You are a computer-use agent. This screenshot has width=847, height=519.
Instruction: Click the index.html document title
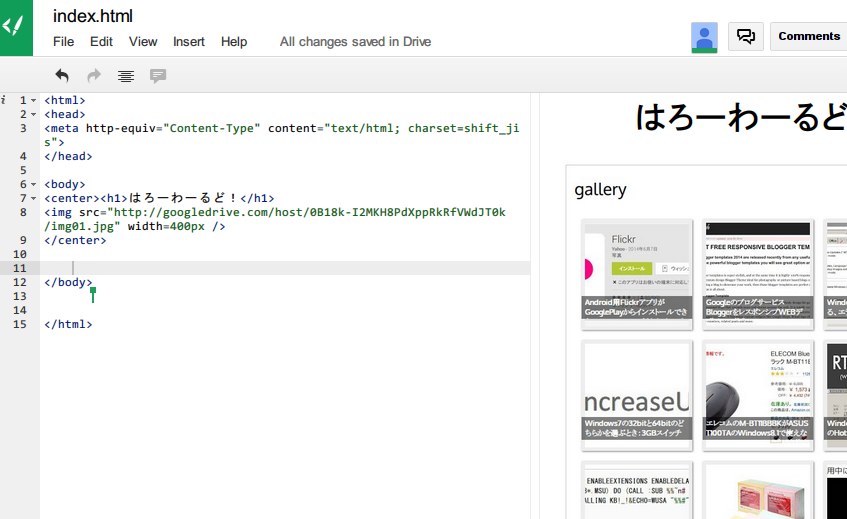tap(92, 16)
